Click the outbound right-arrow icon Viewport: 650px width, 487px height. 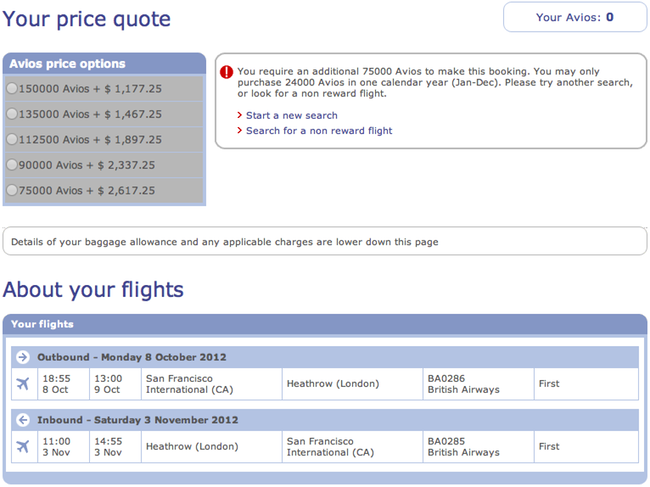pos(23,357)
